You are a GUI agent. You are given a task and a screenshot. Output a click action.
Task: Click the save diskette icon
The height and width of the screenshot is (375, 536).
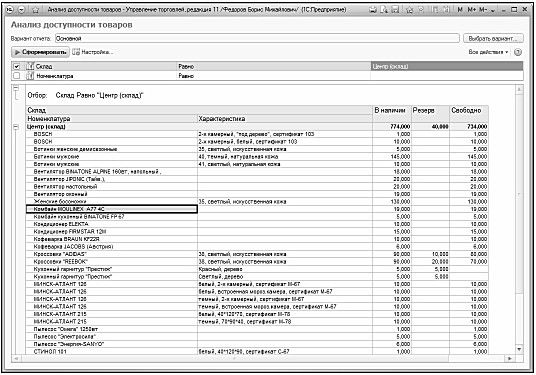pyautogui.click(x=395, y=10)
